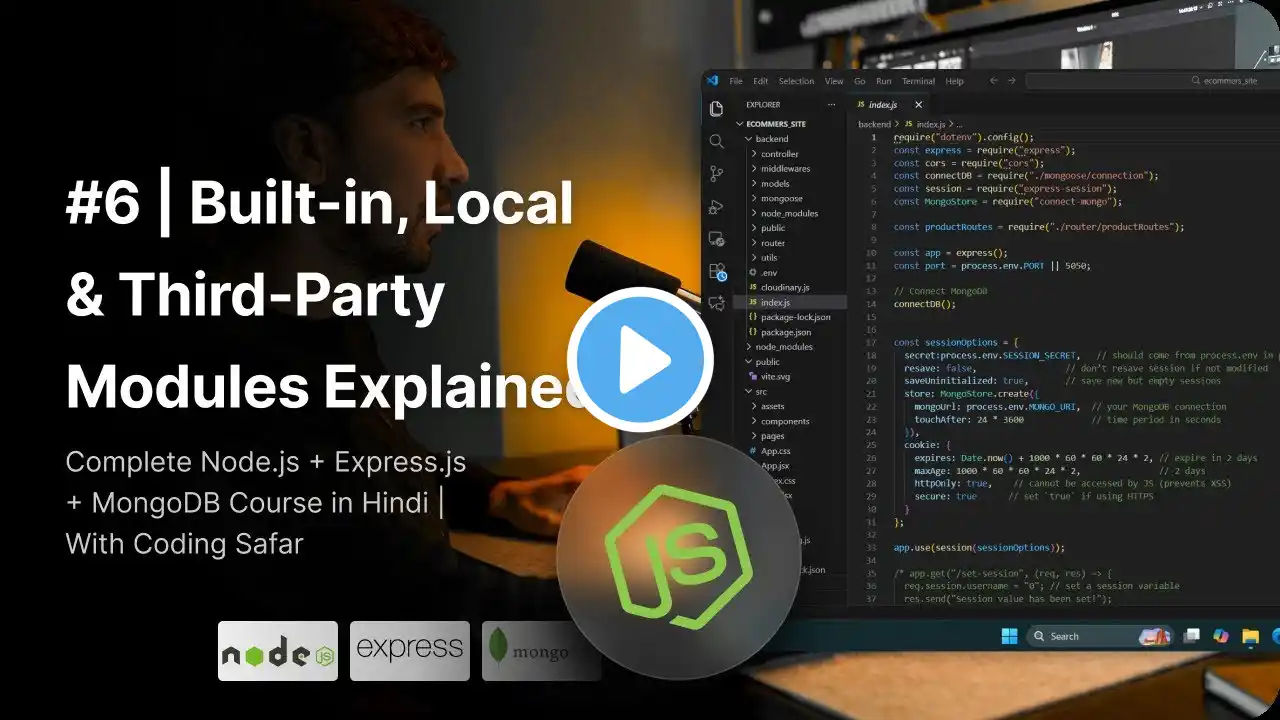Open the Explorer view in the activity bar

point(716,109)
